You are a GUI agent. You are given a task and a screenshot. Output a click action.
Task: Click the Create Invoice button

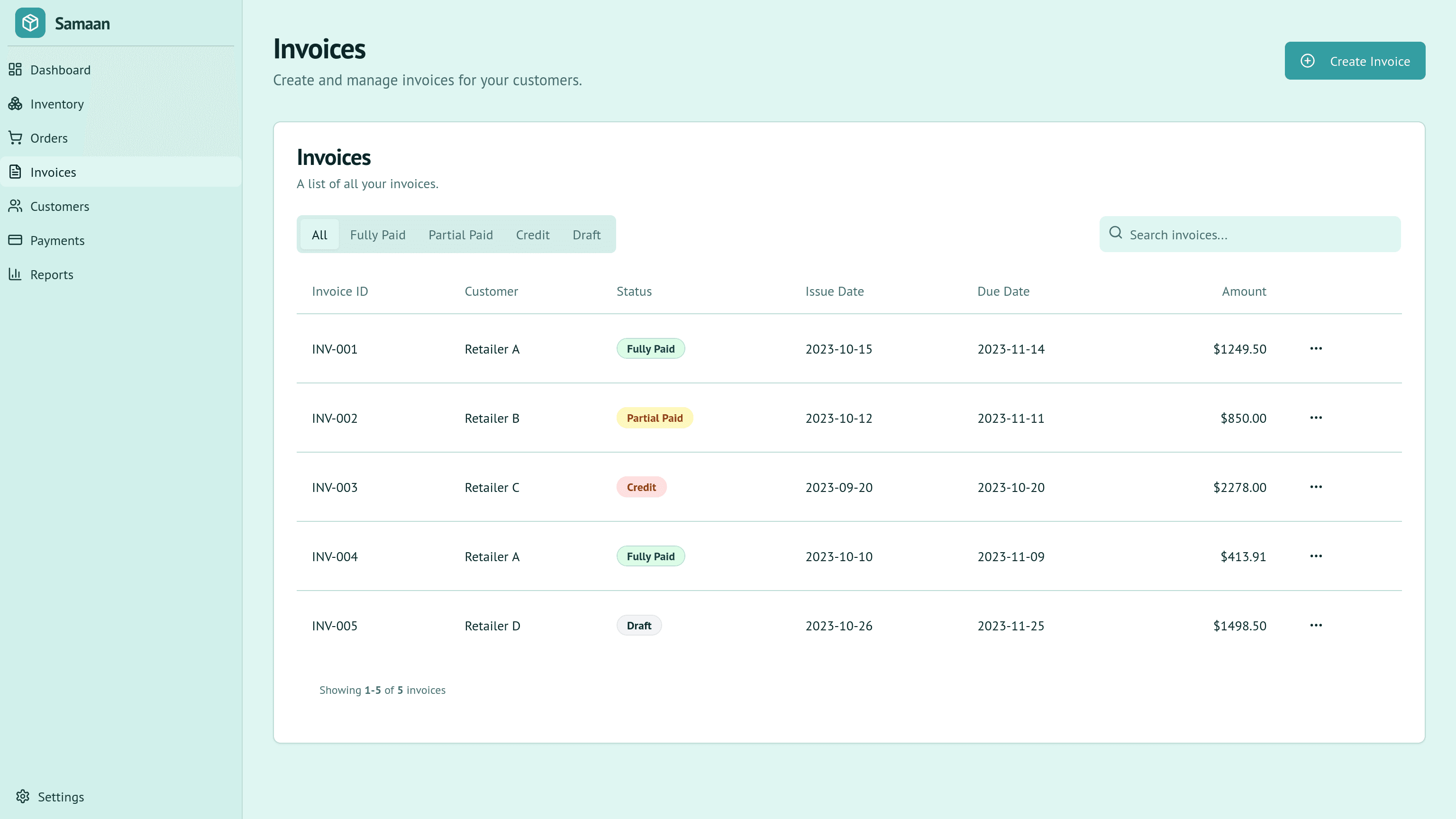1355,61
